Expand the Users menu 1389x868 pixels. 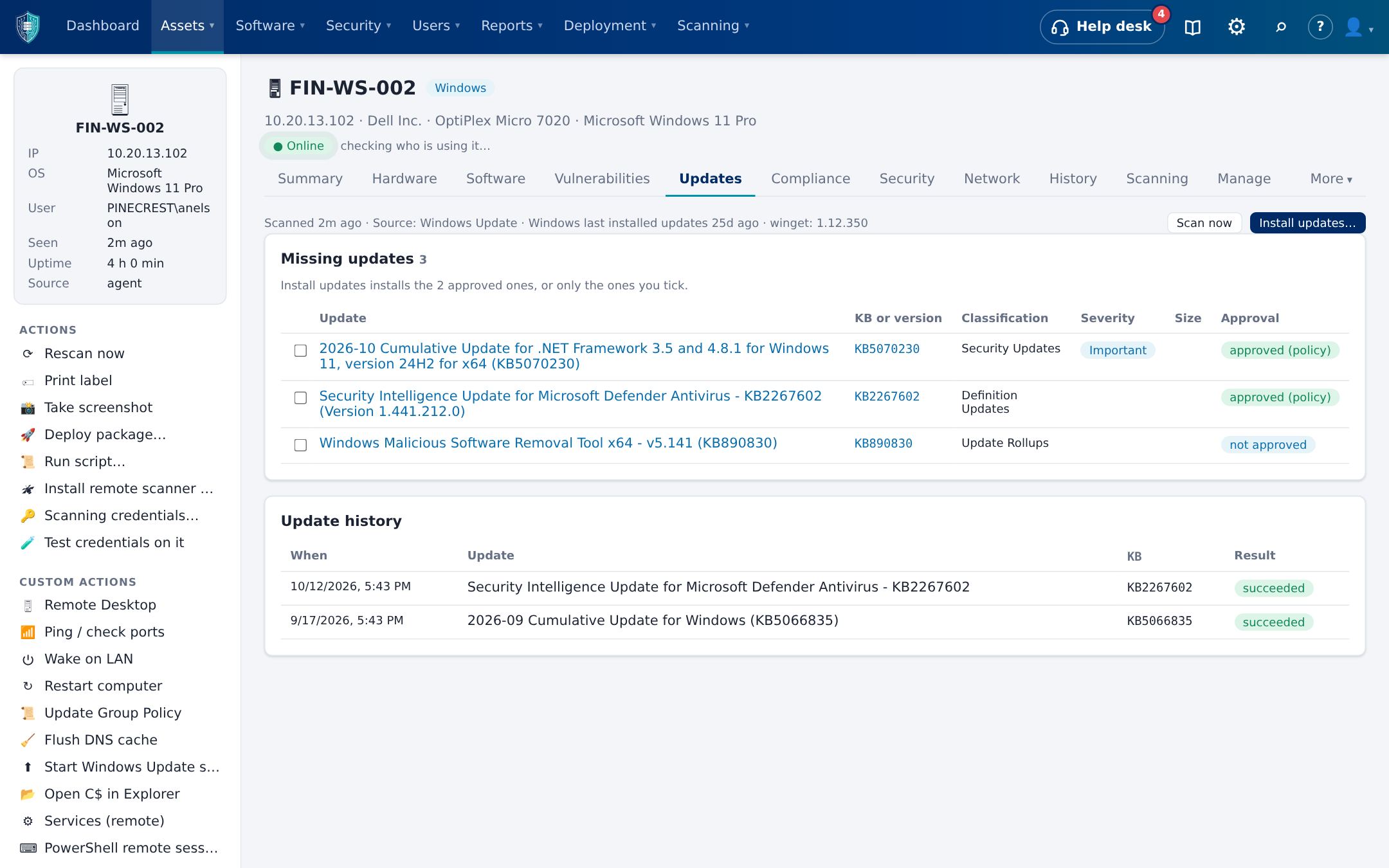436,26
